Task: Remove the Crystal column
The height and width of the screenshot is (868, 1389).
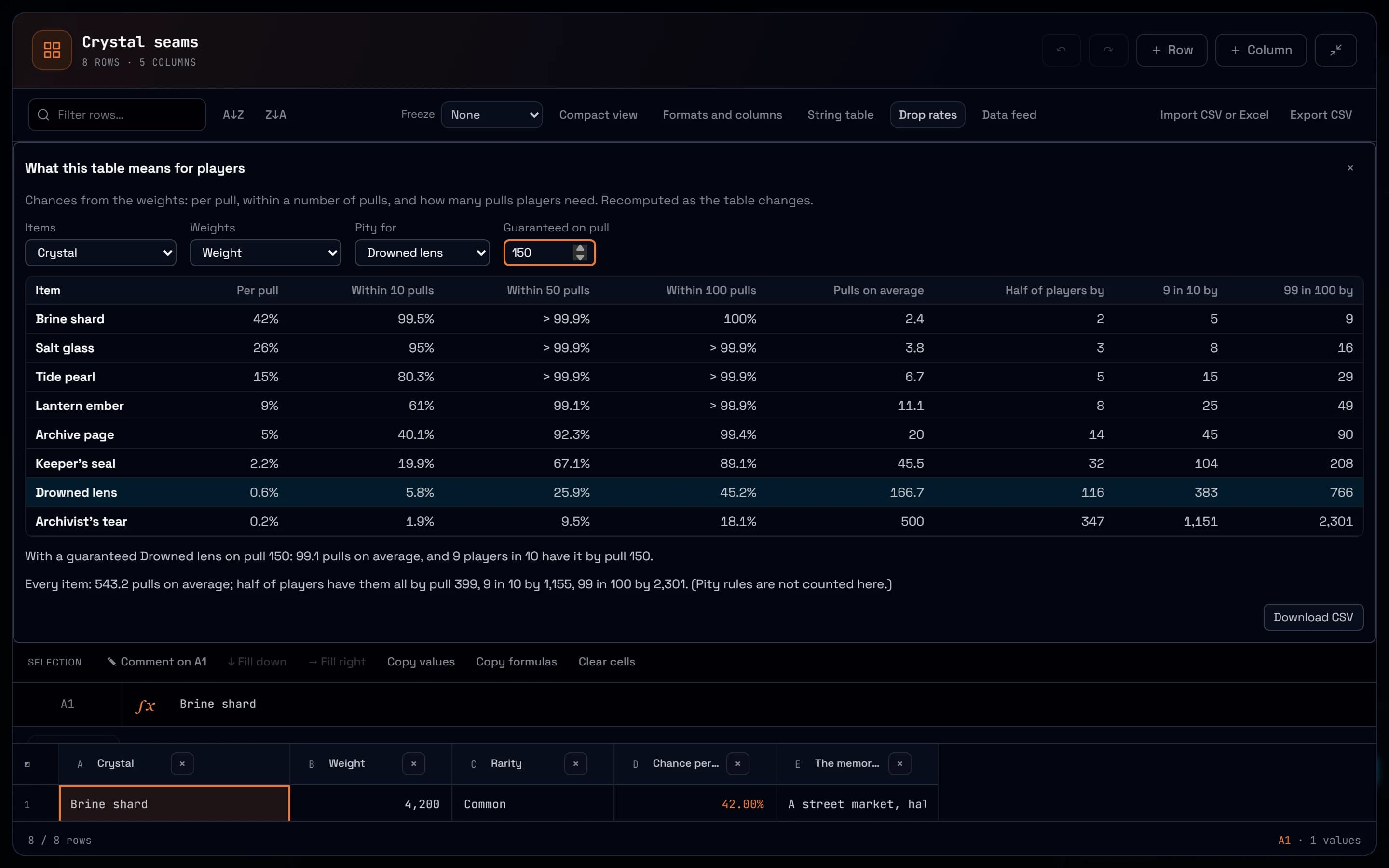Action: pos(182,763)
